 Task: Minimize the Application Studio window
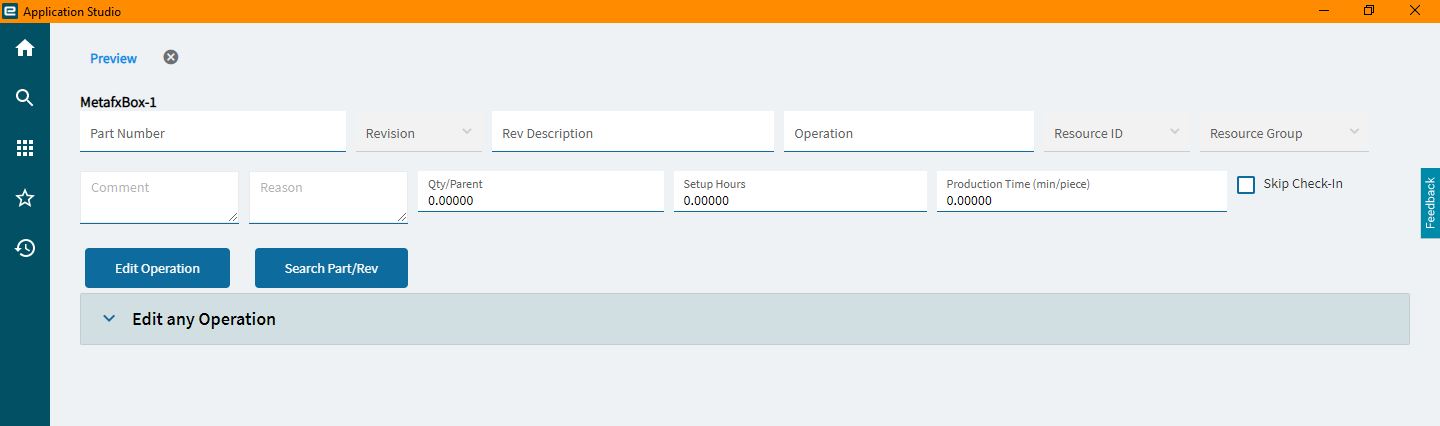[x=1323, y=11]
